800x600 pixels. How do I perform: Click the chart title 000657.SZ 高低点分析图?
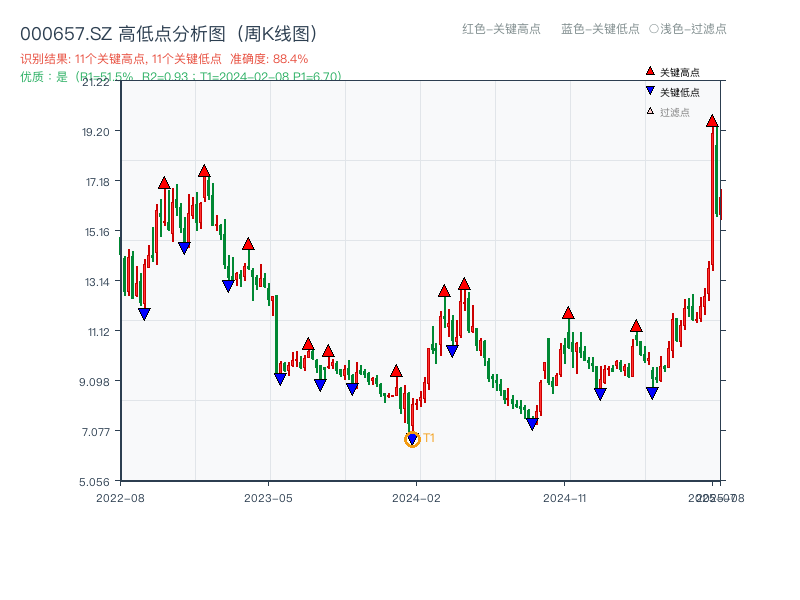coord(169,34)
